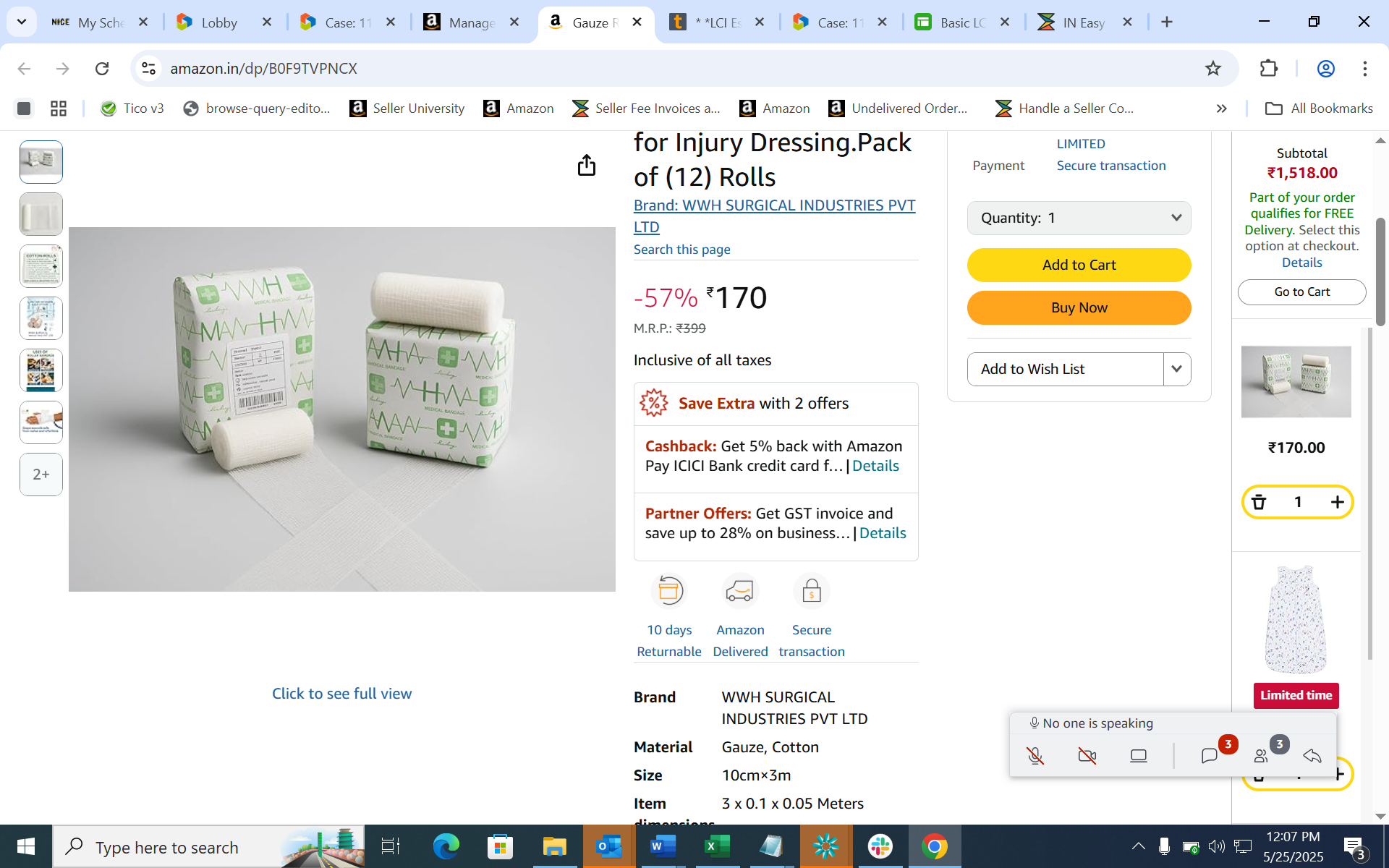1389x868 pixels.
Task: Bookmark this page with the star icon
Action: tap(1213, 69)
